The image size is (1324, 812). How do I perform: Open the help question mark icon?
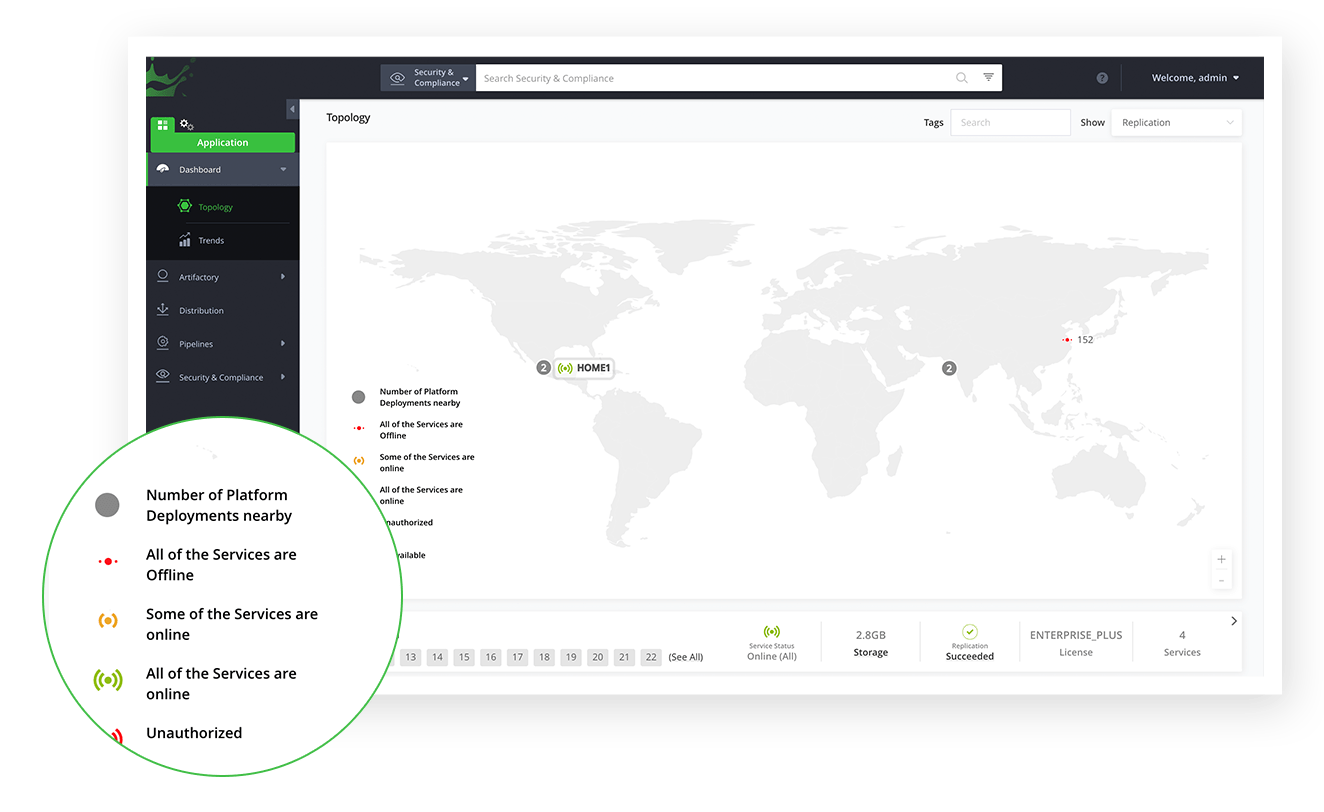point(1102,78)
